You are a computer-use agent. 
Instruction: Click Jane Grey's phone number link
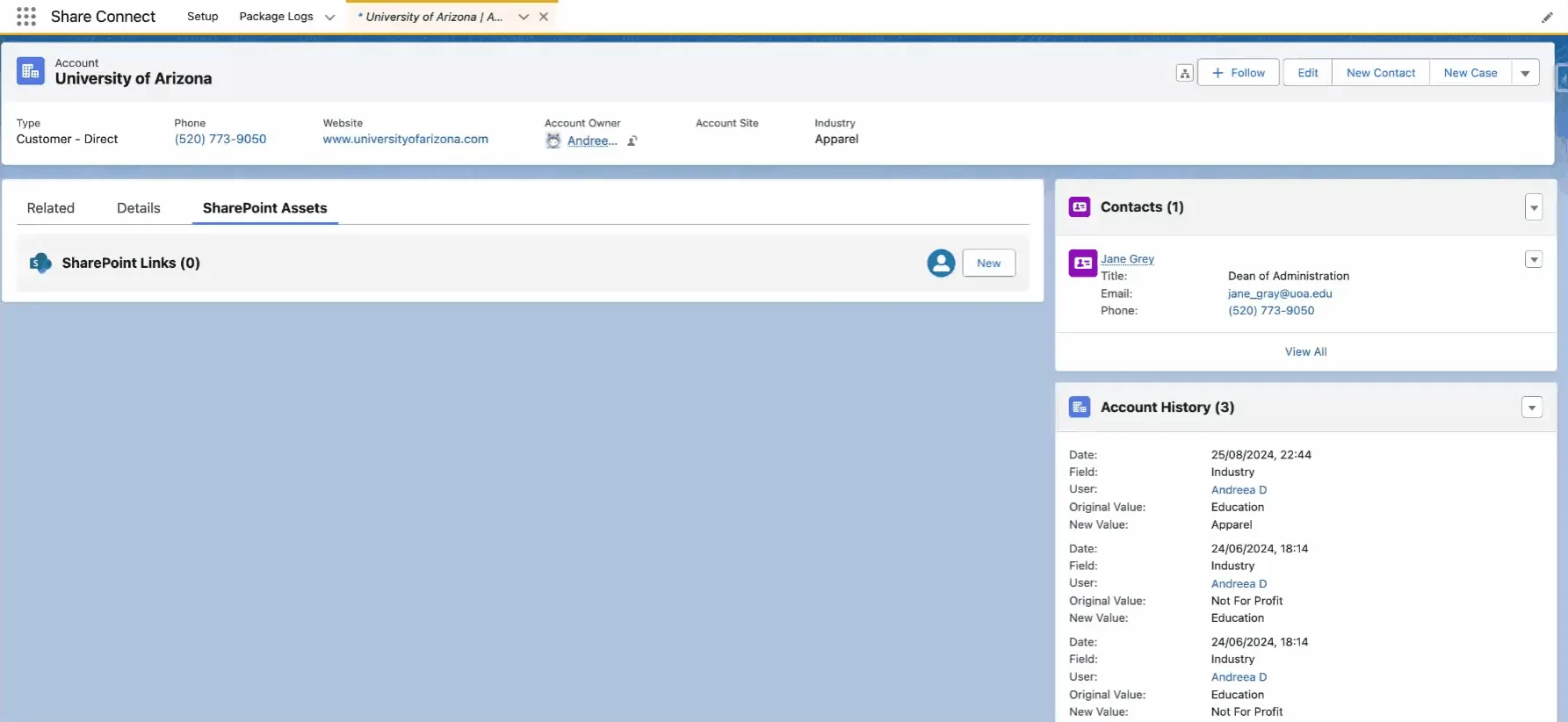coord(1271,310)
